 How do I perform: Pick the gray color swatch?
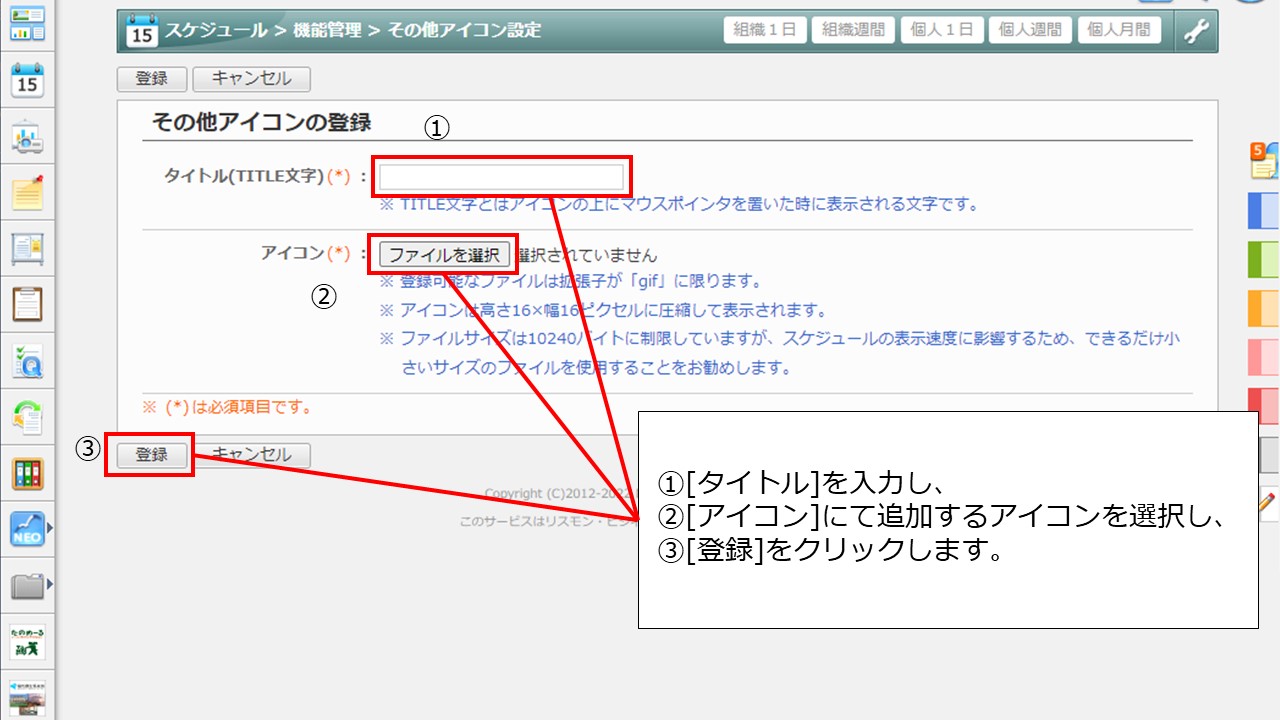point(1268,455)
